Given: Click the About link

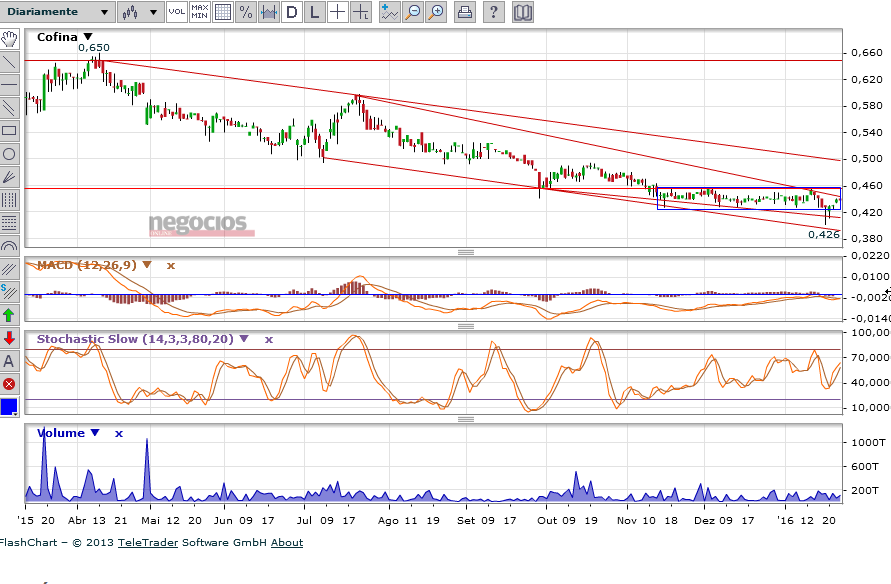Looking at the screenshot, I should [x=287, y=543].
